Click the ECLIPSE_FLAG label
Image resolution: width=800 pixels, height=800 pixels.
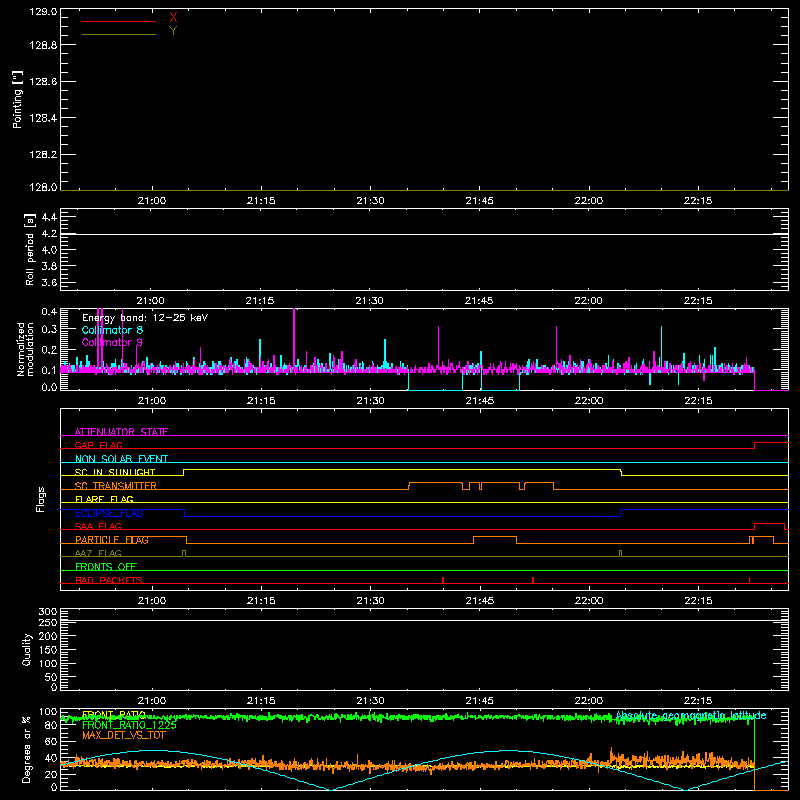tap(109, 513)
